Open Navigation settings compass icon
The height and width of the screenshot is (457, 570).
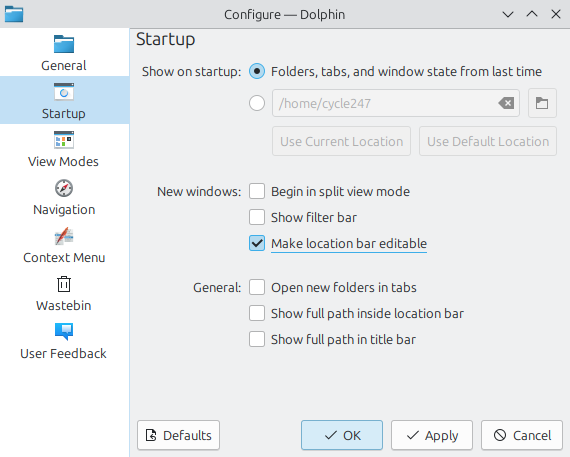(64, 188)
